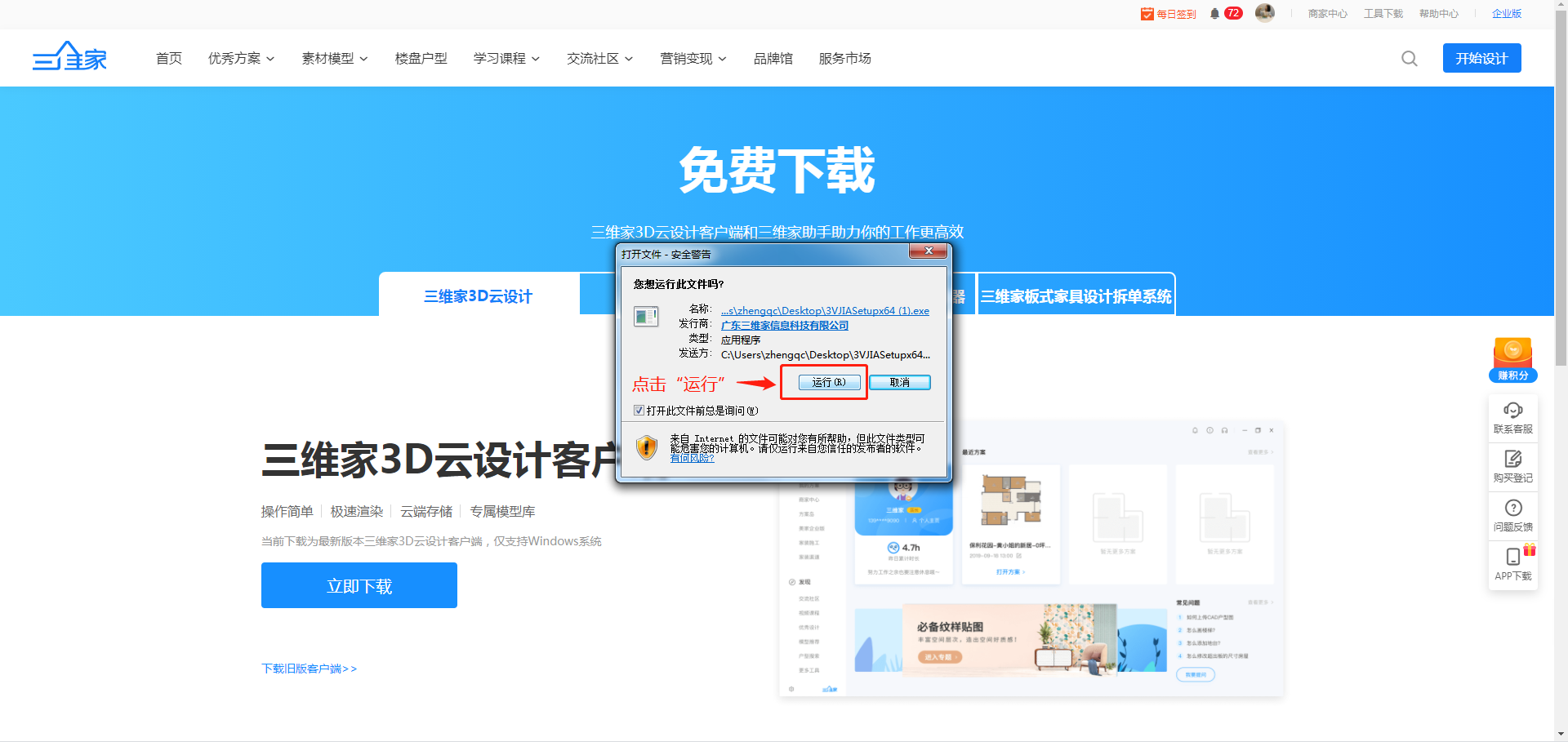This screenshot has height=742, width=1568.
Task: Open 商家中心 in the top bar
Action: pos(1328,14)
